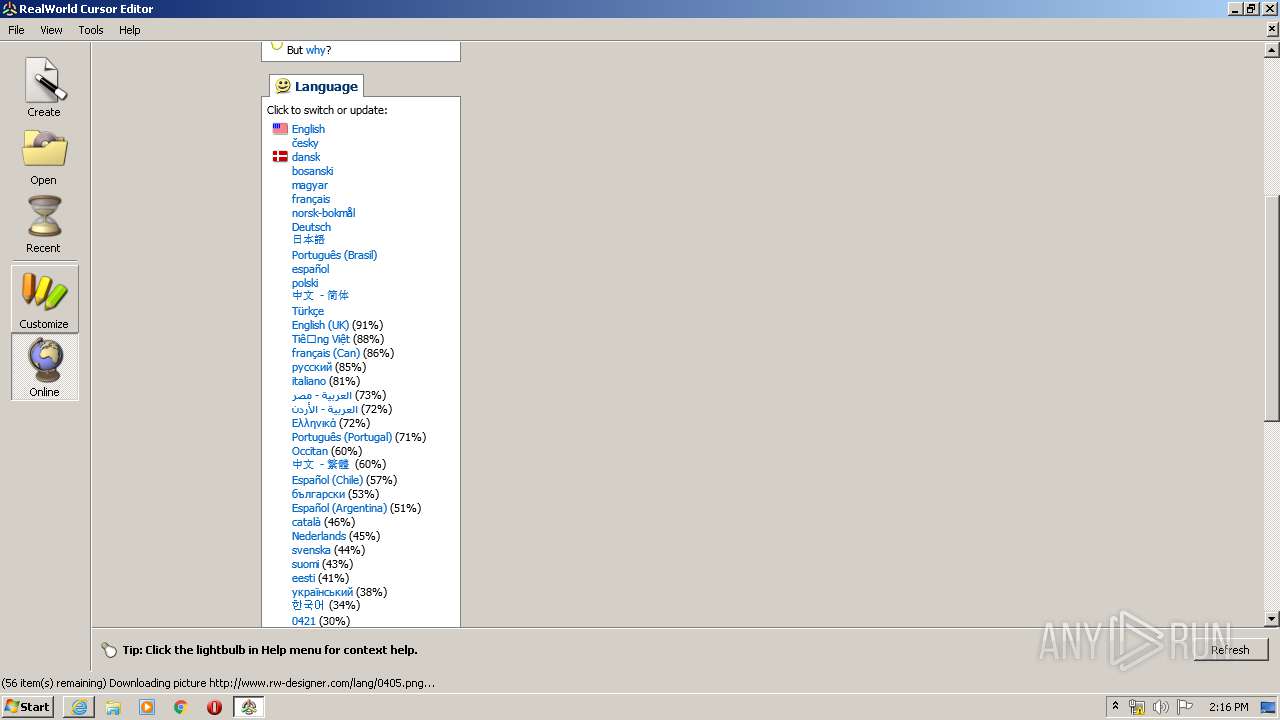Switch language to norsk-bokmål
The height and width of the screenshot is (720, 1280).
(x=323, y=213)
